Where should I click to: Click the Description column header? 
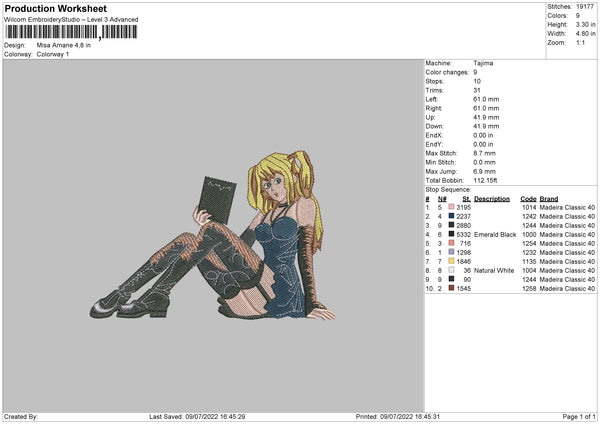492,199
